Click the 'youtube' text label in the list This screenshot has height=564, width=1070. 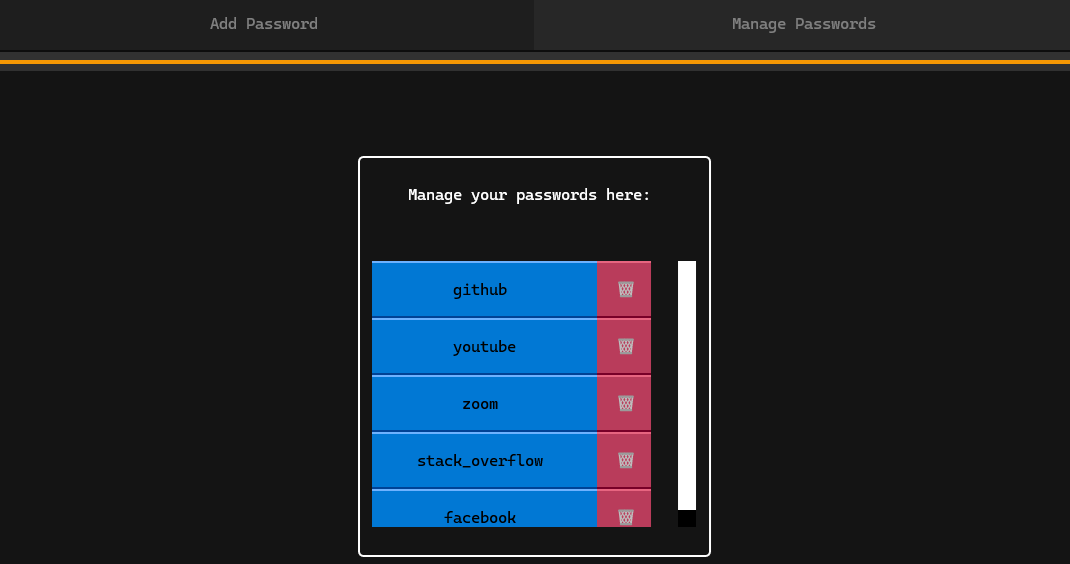click(x=485, y=347)
